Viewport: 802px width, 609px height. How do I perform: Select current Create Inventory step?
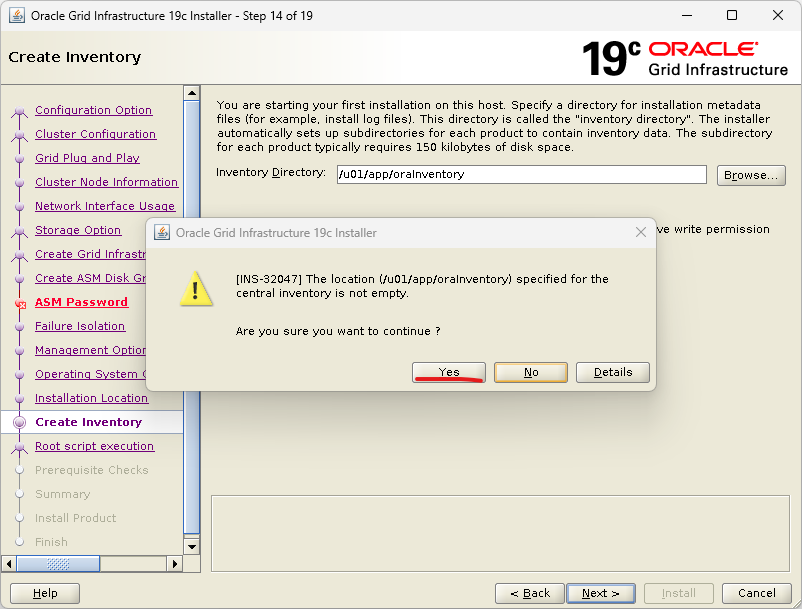[88, 422]
